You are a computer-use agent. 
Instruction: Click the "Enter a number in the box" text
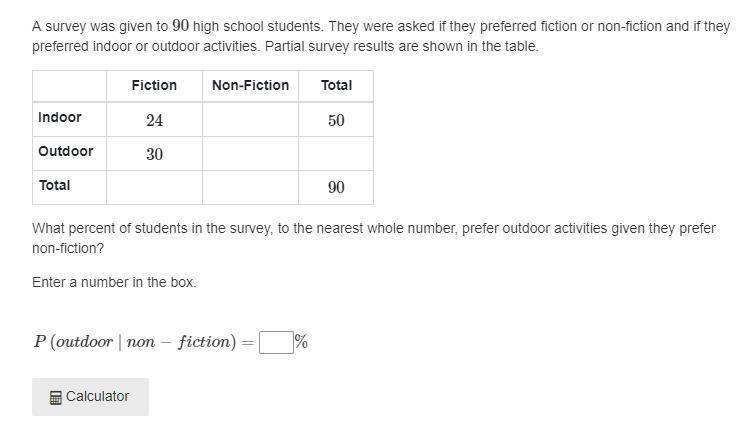pyautogui.click(x=114, y=282)
